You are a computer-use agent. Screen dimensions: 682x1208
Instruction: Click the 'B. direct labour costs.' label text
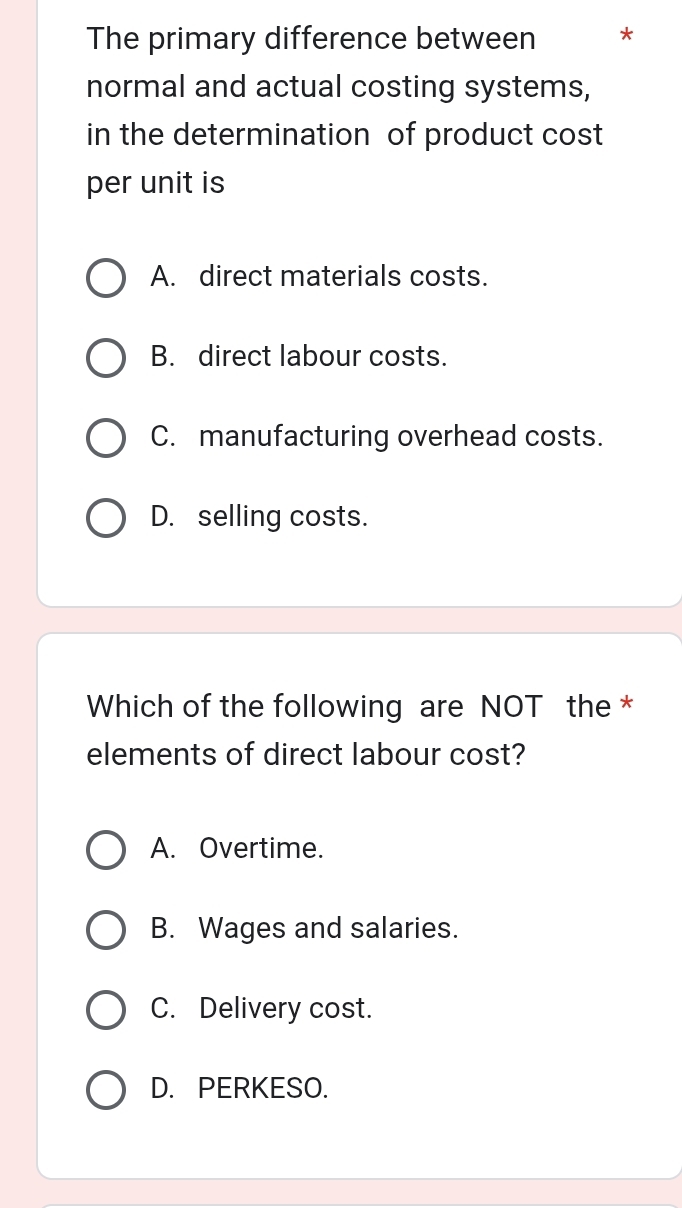(x=299, y=357)
